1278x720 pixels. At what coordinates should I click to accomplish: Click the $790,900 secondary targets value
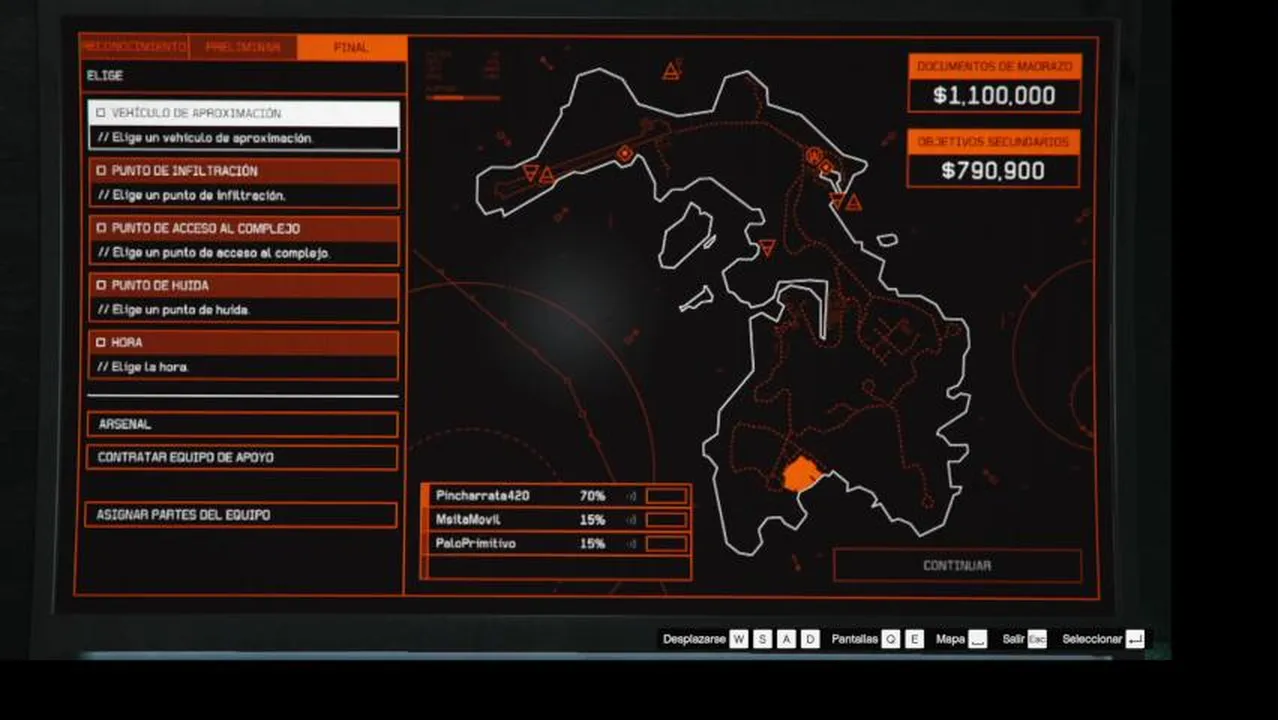coord(993,171)
